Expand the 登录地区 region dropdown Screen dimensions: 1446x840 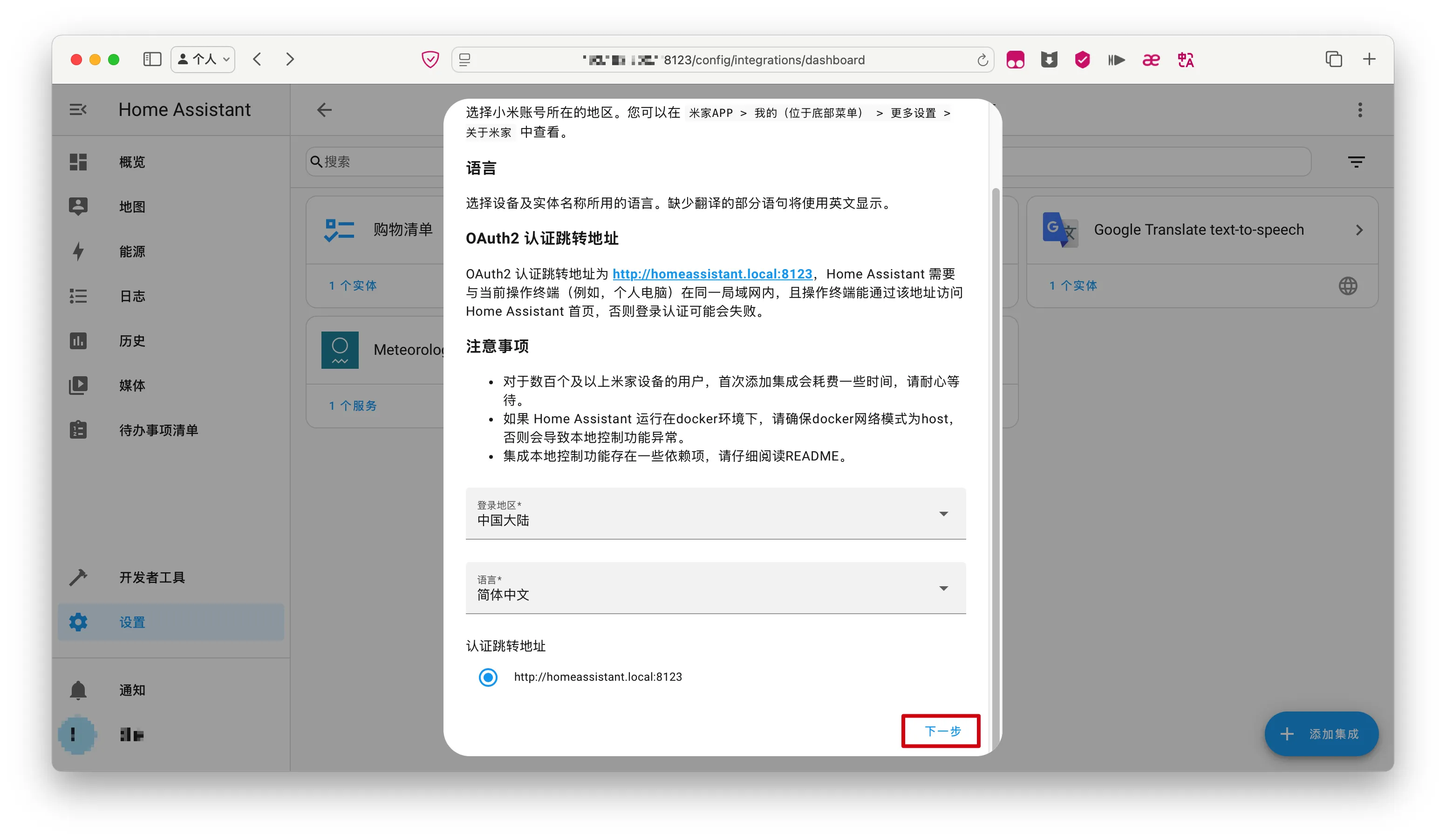[716, 514]
